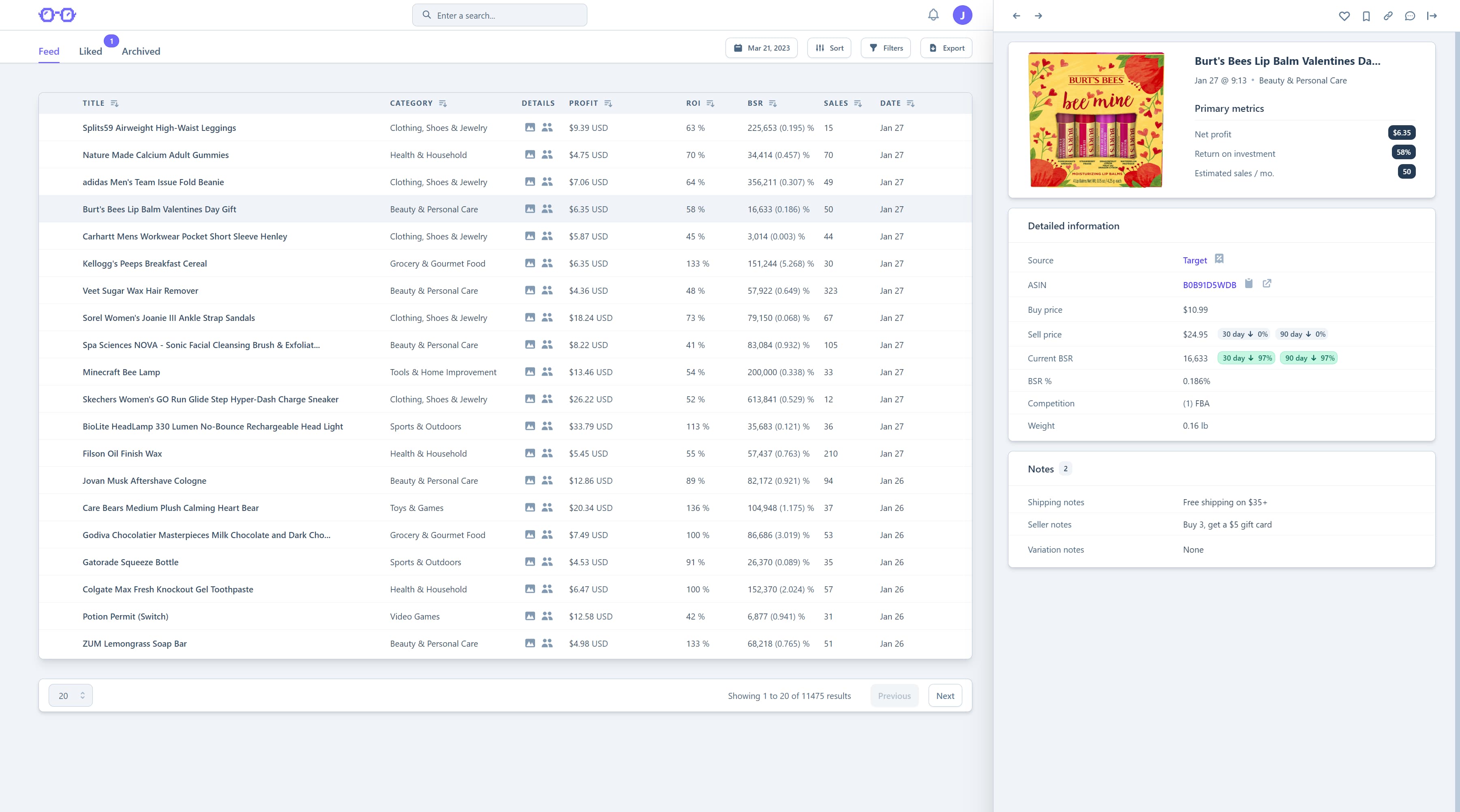Screen dimensions: 1460x812
Task: Bookmark the Burt's Bees product
Action: coord(1366,16)
